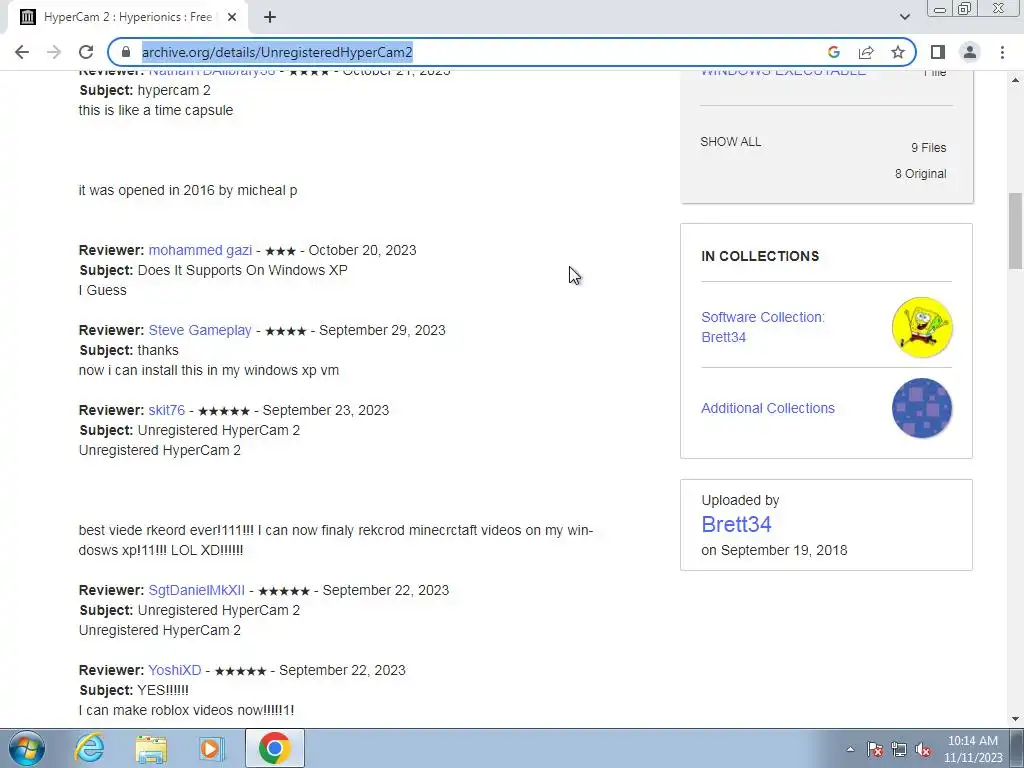Expand the tab search dropdown arrow
1024x768 pixels.
click(904, 17)
